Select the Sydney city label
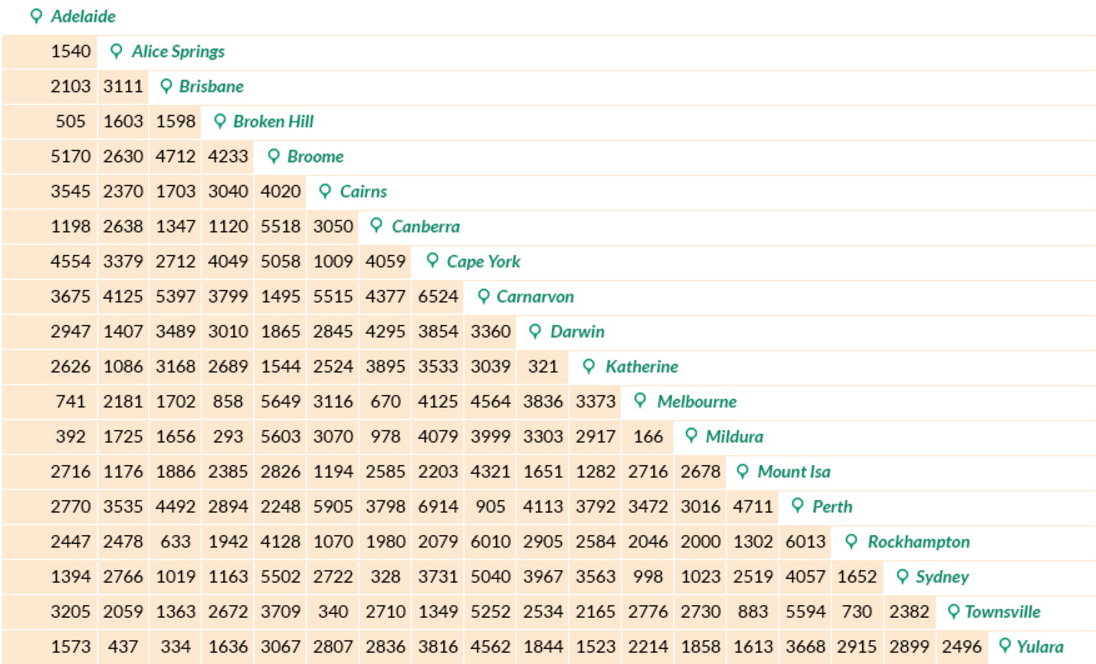 point(942,577)
